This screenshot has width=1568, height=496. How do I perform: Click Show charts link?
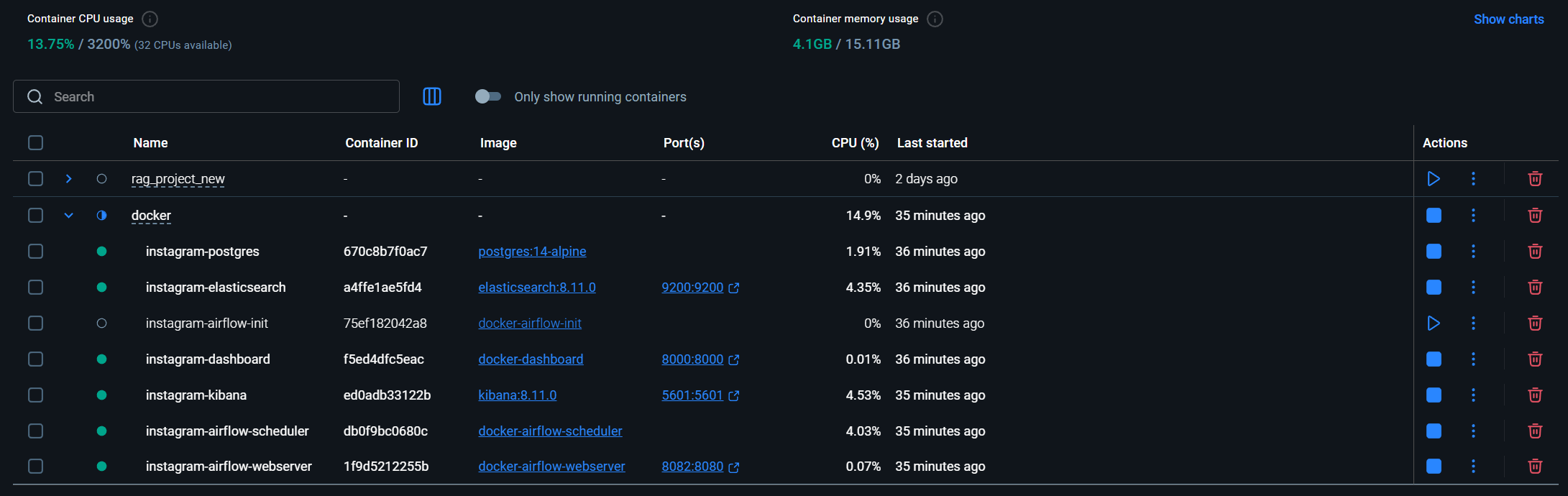[1508, 19]
